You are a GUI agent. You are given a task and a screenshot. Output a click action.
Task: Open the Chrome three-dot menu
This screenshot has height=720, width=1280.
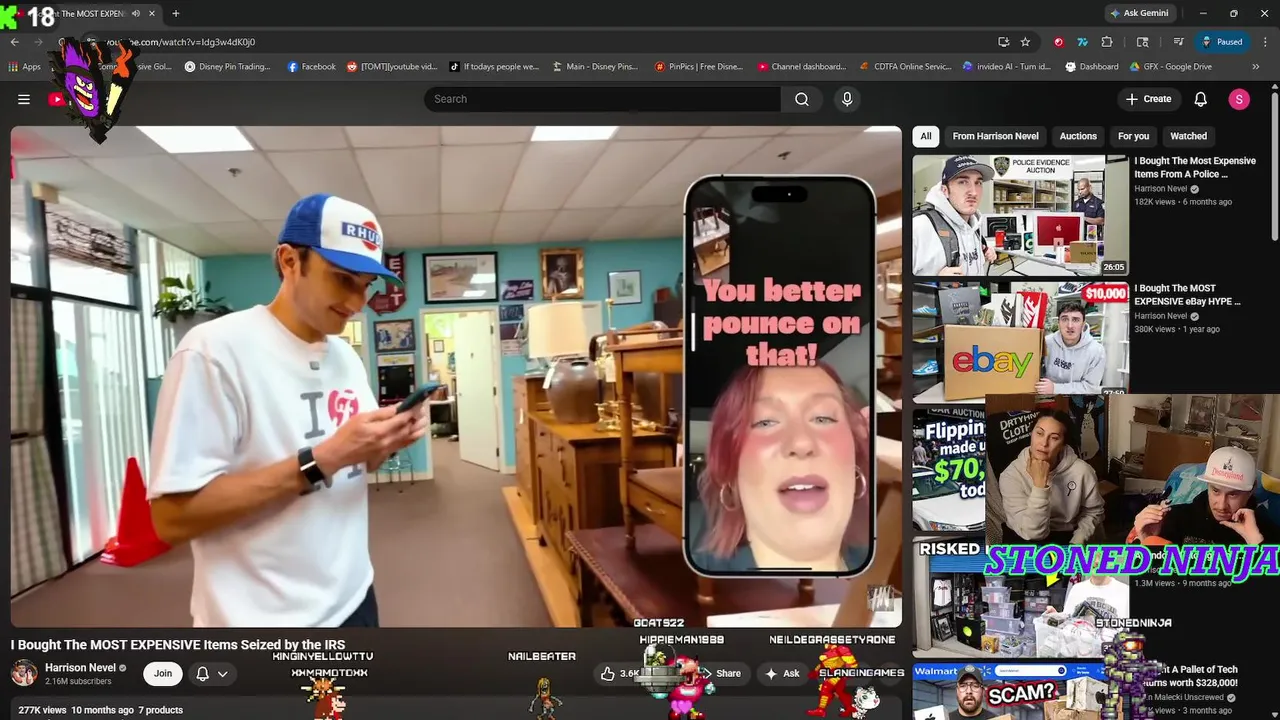tap(1264, 42)
